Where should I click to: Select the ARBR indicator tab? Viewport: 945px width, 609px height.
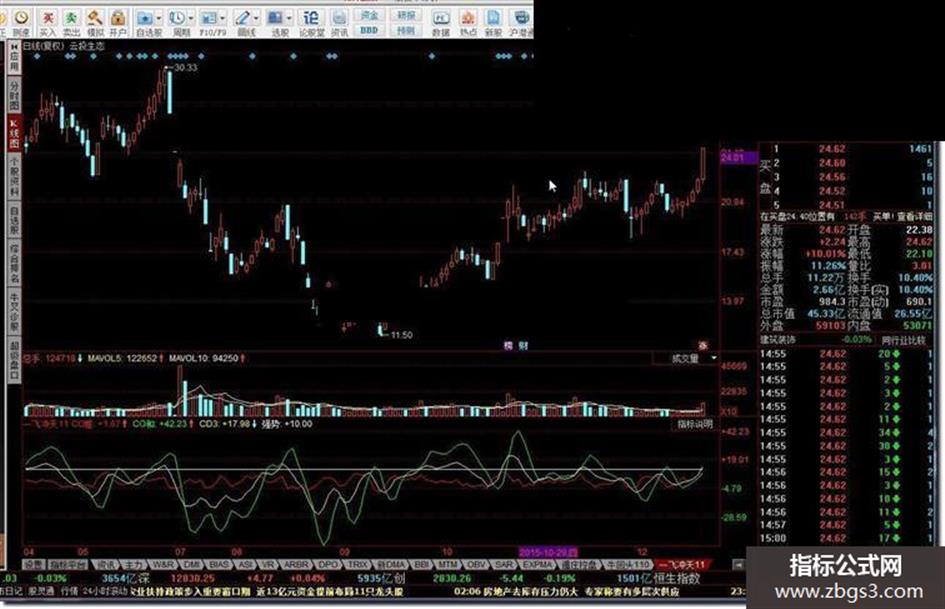pos(296,565)
